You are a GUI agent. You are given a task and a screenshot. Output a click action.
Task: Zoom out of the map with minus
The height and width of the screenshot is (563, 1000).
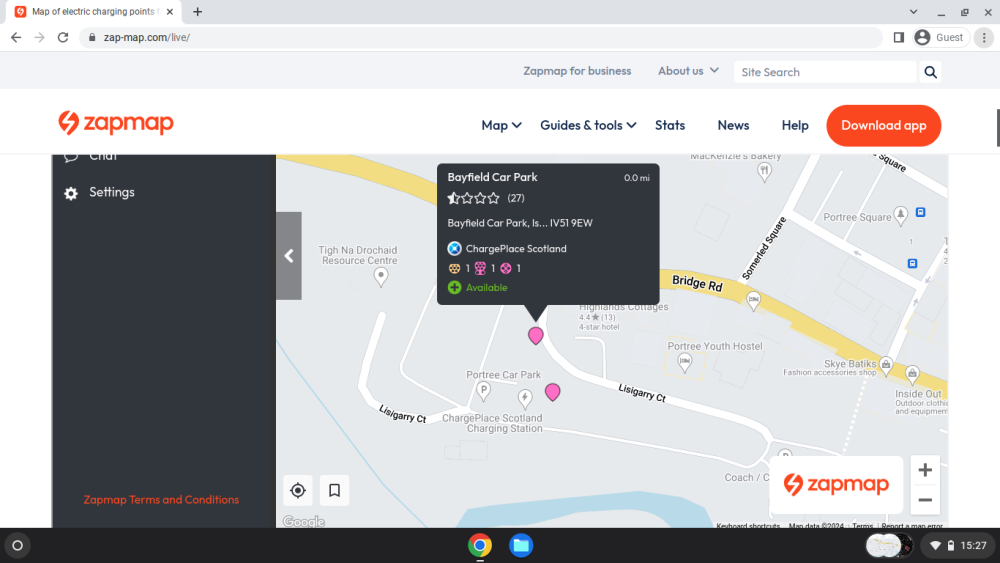(925, 500)
